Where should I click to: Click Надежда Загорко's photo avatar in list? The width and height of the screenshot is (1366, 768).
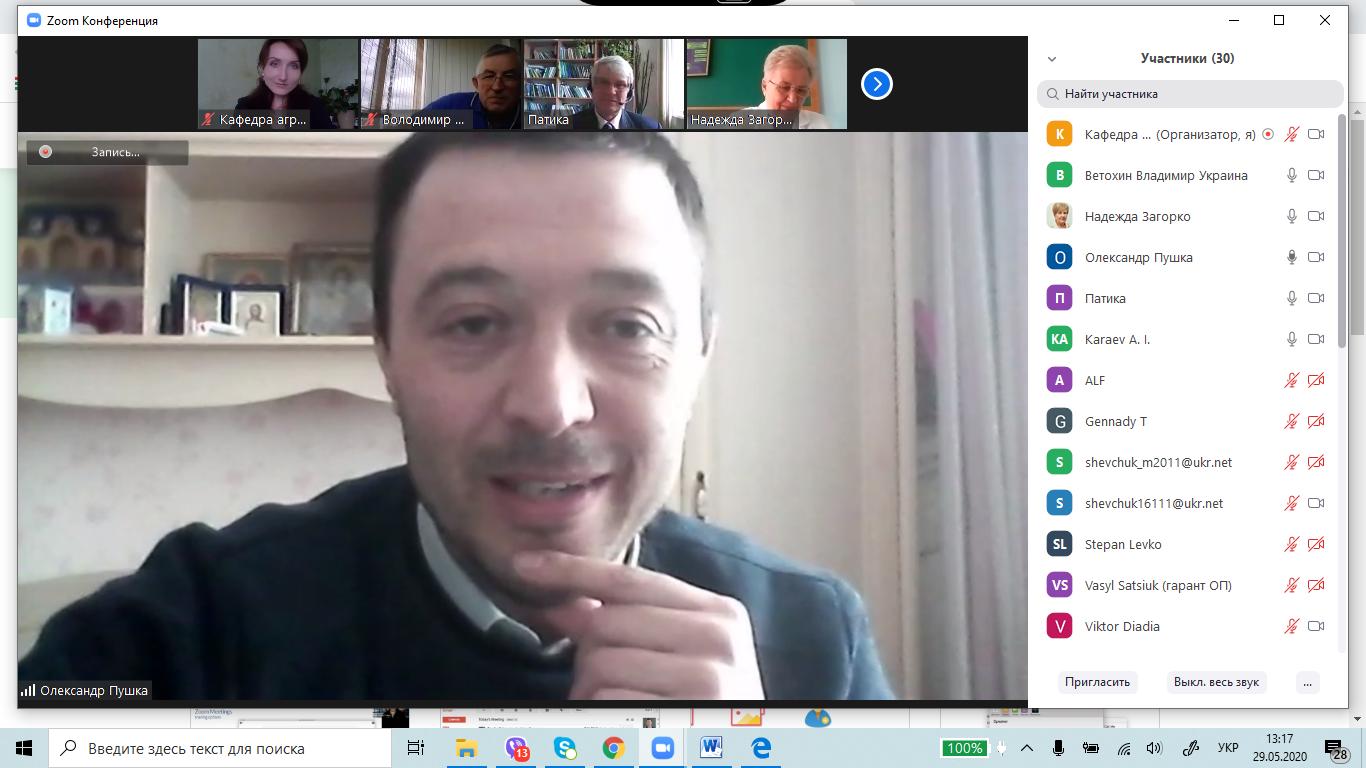tap(1059, 216)
